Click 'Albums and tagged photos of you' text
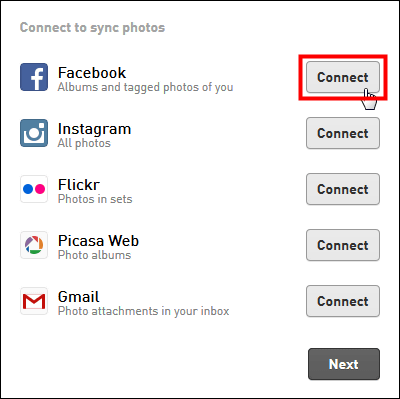This screenshot has width=400, height=399. pyautogui.click(x=145, y=87)
